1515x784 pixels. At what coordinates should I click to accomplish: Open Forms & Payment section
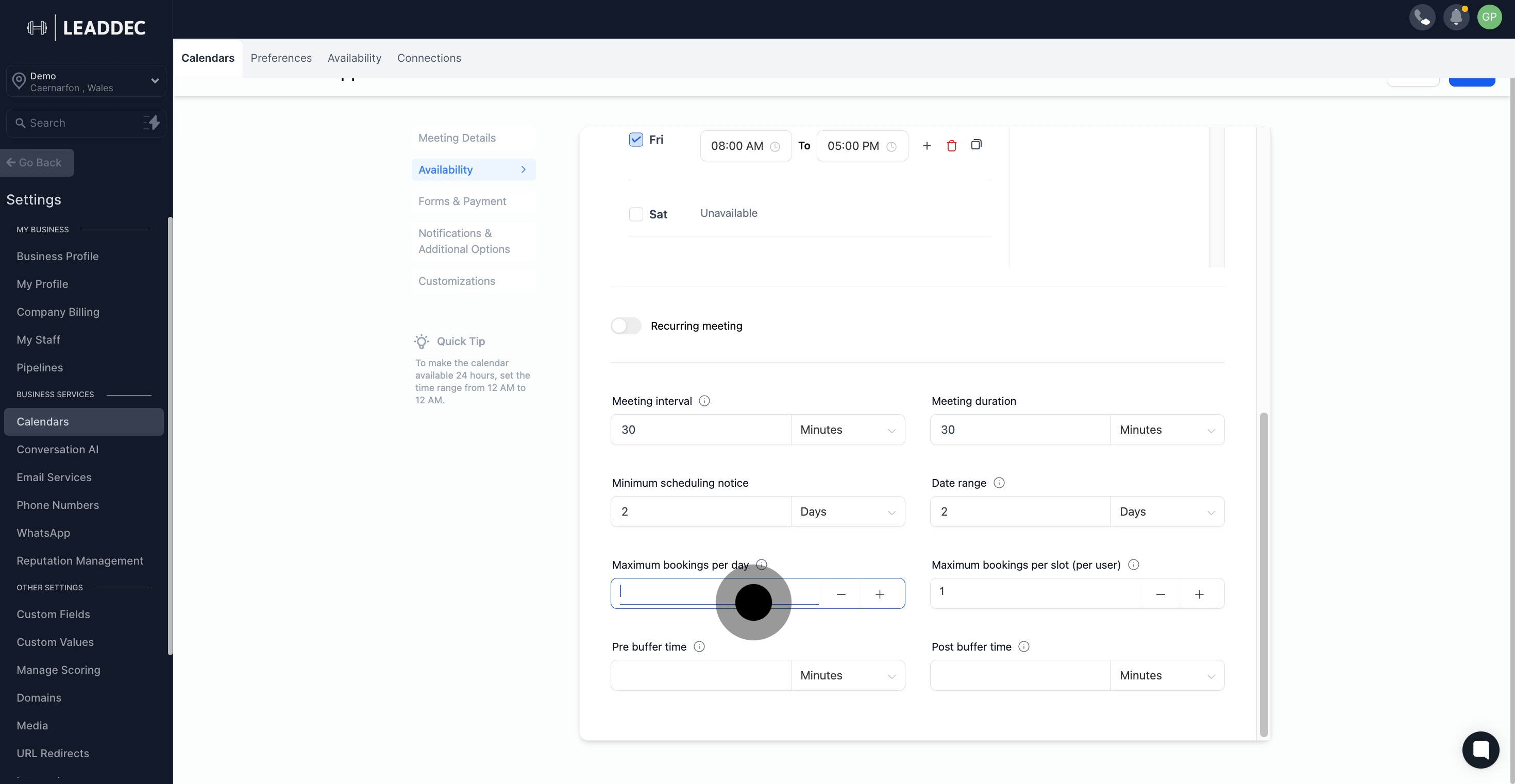[x=462, y=201]
